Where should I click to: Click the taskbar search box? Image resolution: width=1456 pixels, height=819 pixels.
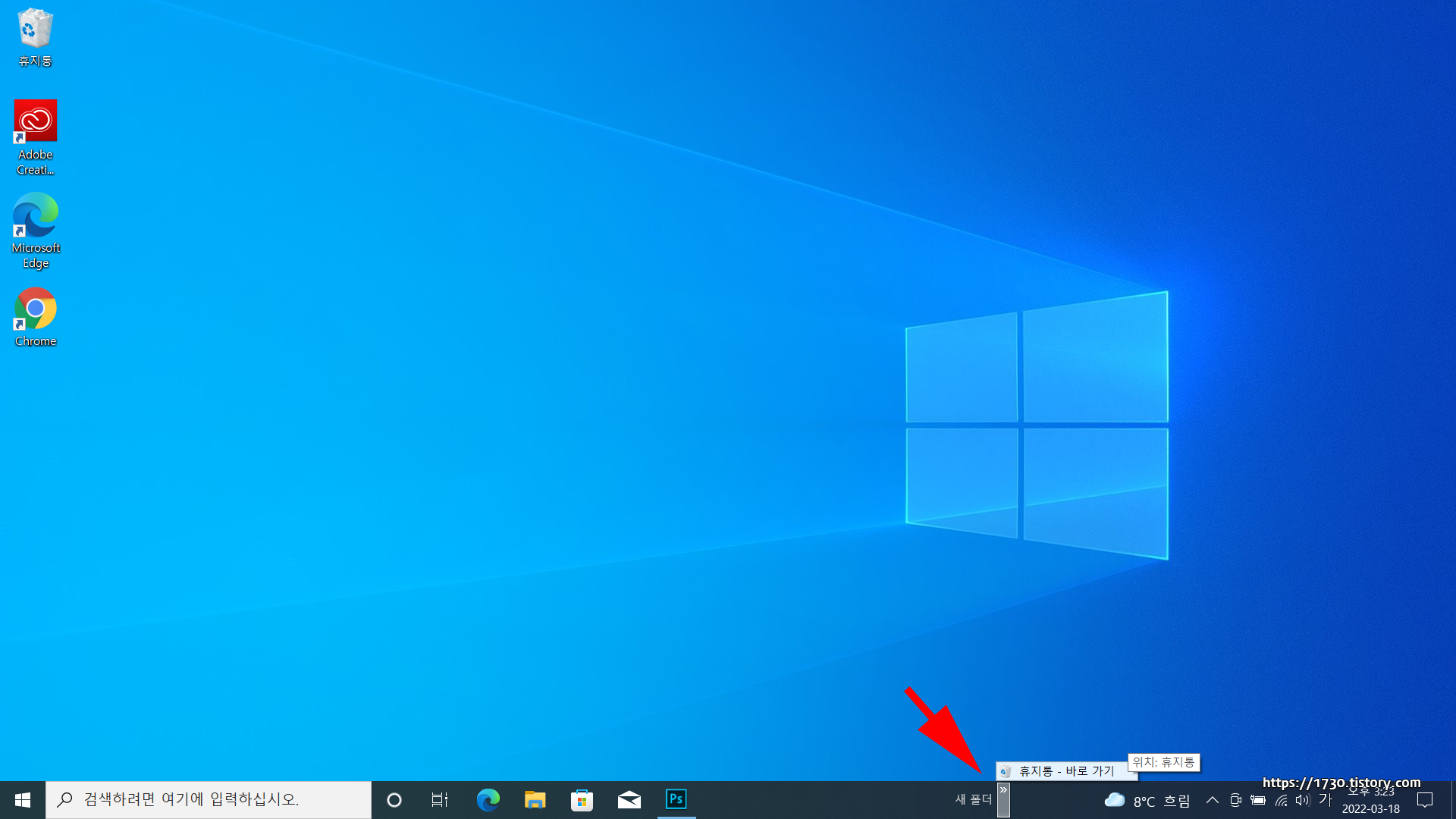tap(209, 799)
